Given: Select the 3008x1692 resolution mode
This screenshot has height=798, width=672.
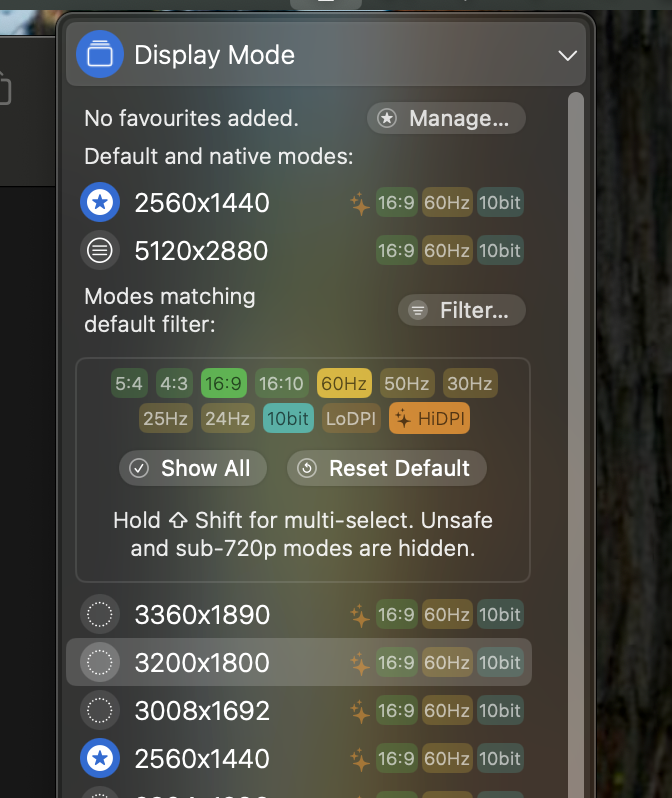Looking at the screenshot, I should click(299, 710).
